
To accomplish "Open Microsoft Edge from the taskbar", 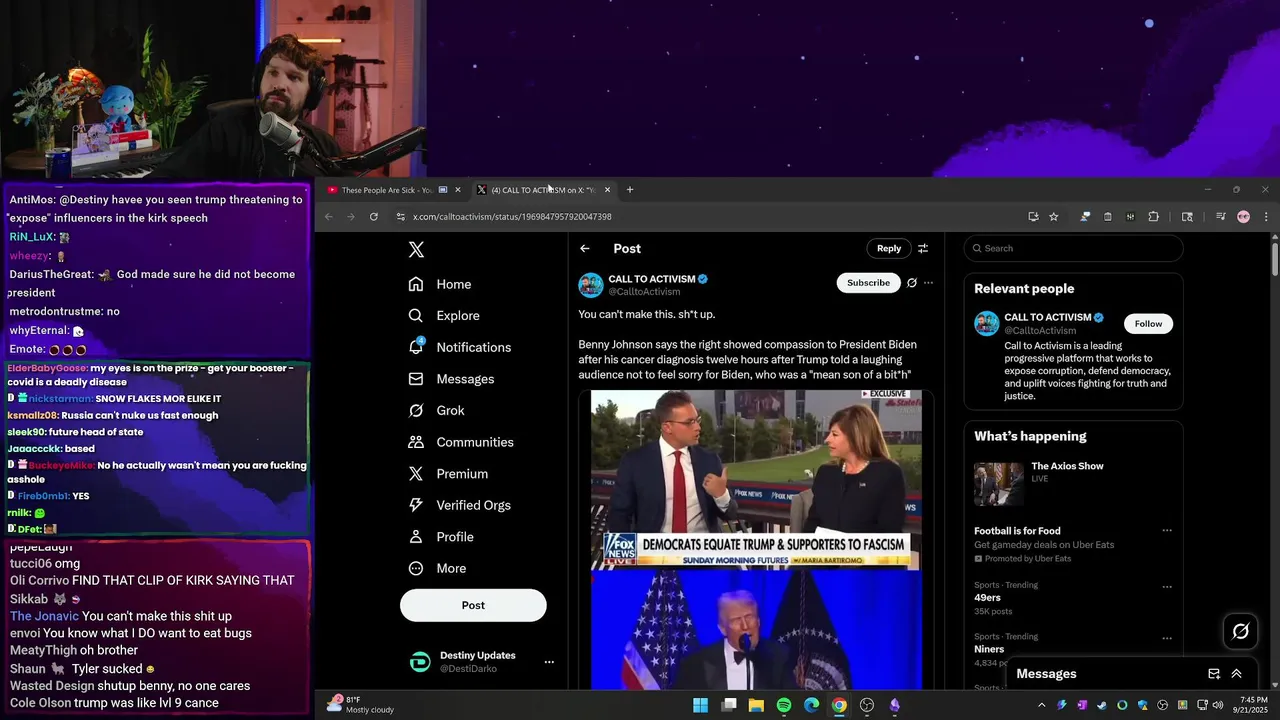I will (x=812, y=705).
